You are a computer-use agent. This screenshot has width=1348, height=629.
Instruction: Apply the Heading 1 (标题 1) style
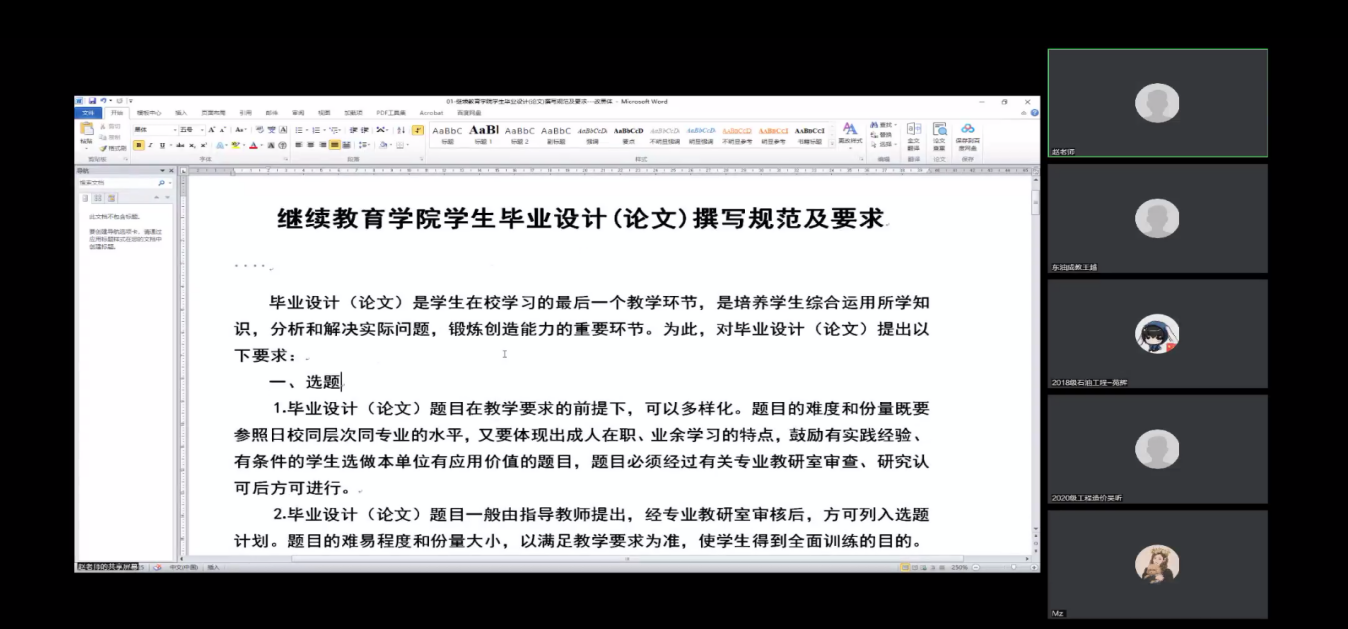pyautogui.click(x=483, y=134)
